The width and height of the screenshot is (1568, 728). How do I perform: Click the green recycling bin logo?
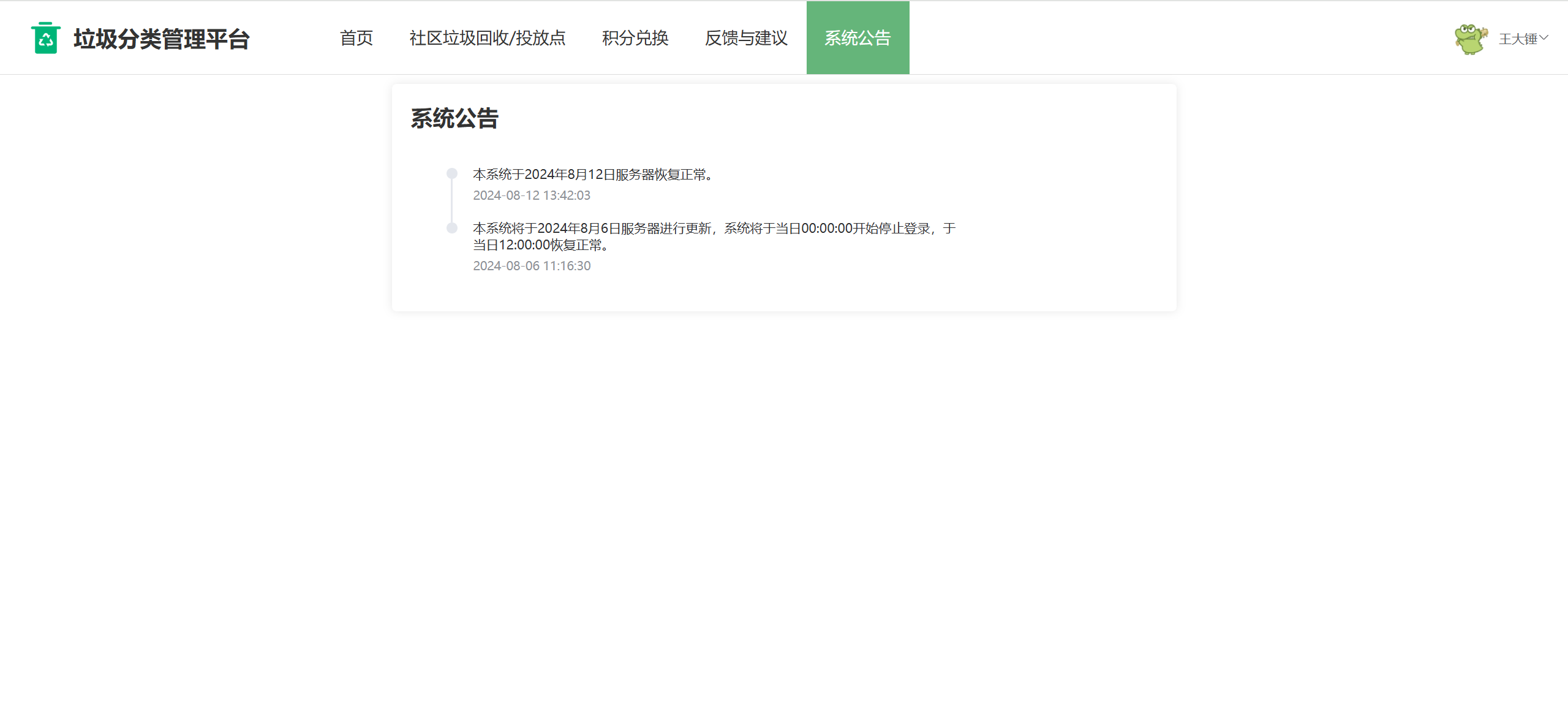[45, 38]
